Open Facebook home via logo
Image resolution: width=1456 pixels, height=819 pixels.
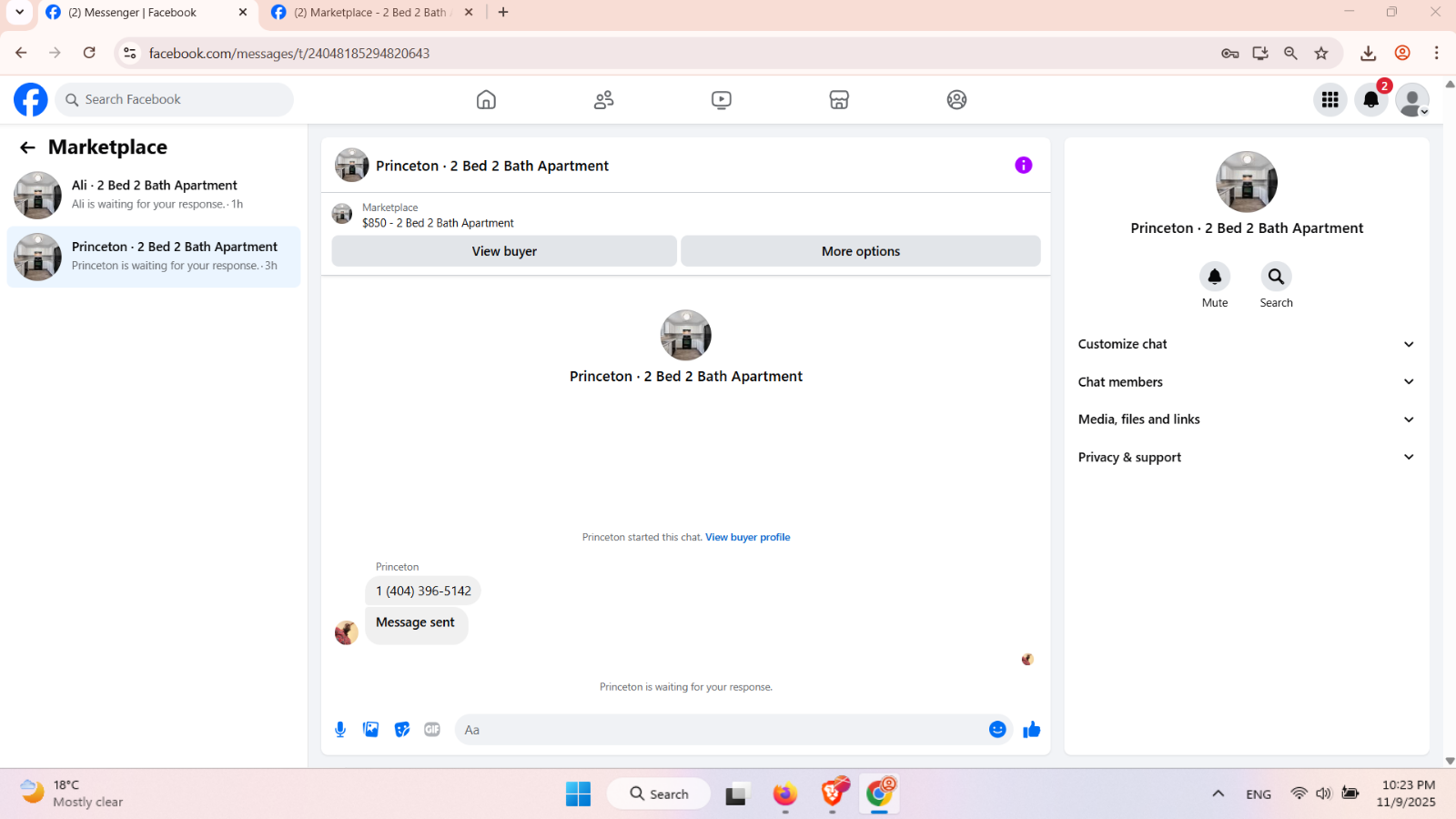tap(31, 99)
